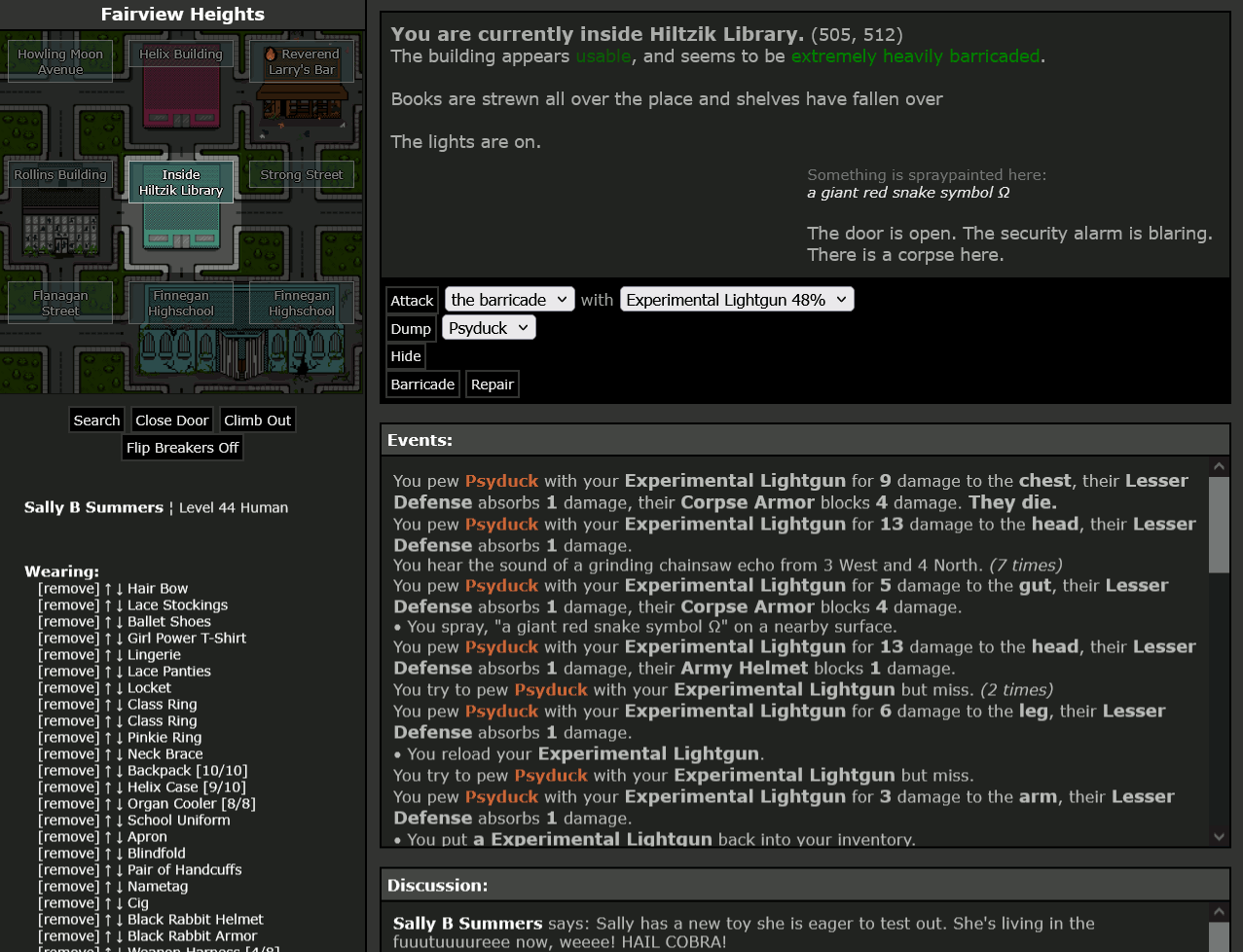Screen dimensions: 1243x952
Task: Move the Nametag up with its arrow
Action: pos(108,887)
